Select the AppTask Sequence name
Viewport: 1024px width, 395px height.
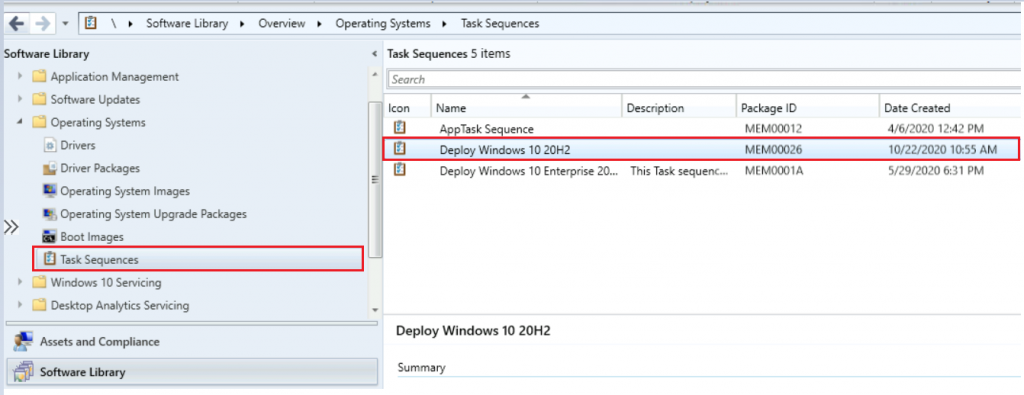[x=487, y=129]
